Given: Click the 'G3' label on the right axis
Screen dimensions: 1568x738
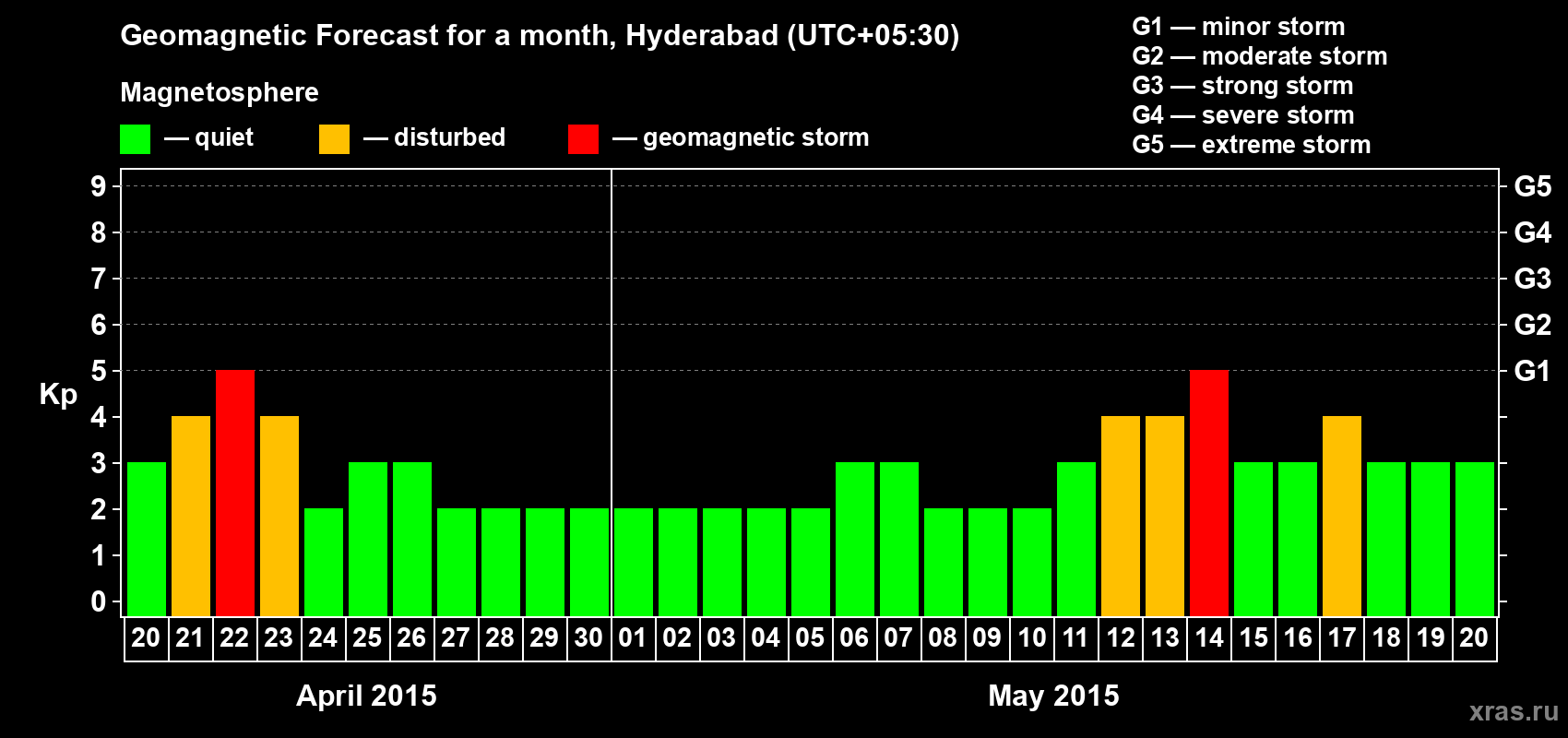Looking at the screenshot, I should (x=1532, y=279).
